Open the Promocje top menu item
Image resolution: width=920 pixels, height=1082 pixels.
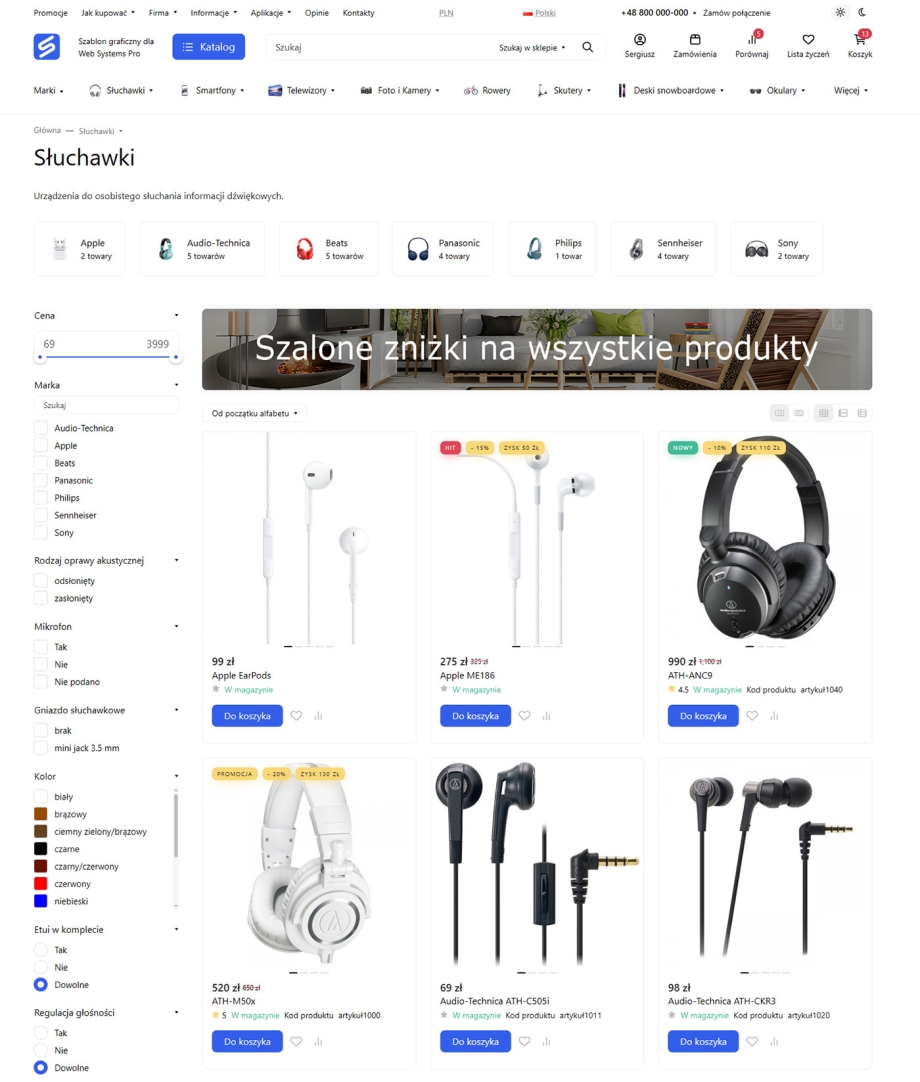50,12
